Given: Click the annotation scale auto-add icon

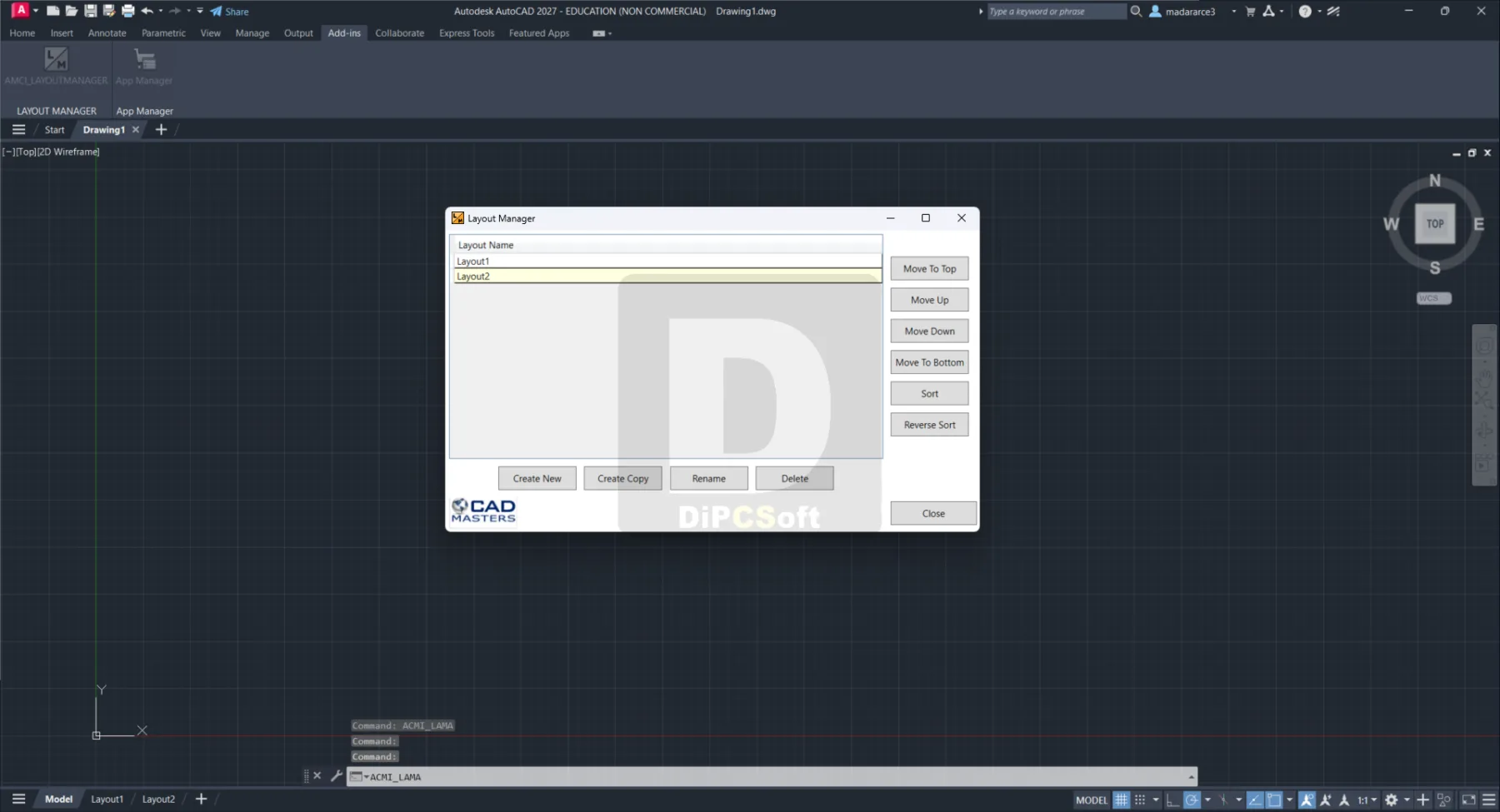Looking at the screenshot, I should click(x=1325, y=800).
